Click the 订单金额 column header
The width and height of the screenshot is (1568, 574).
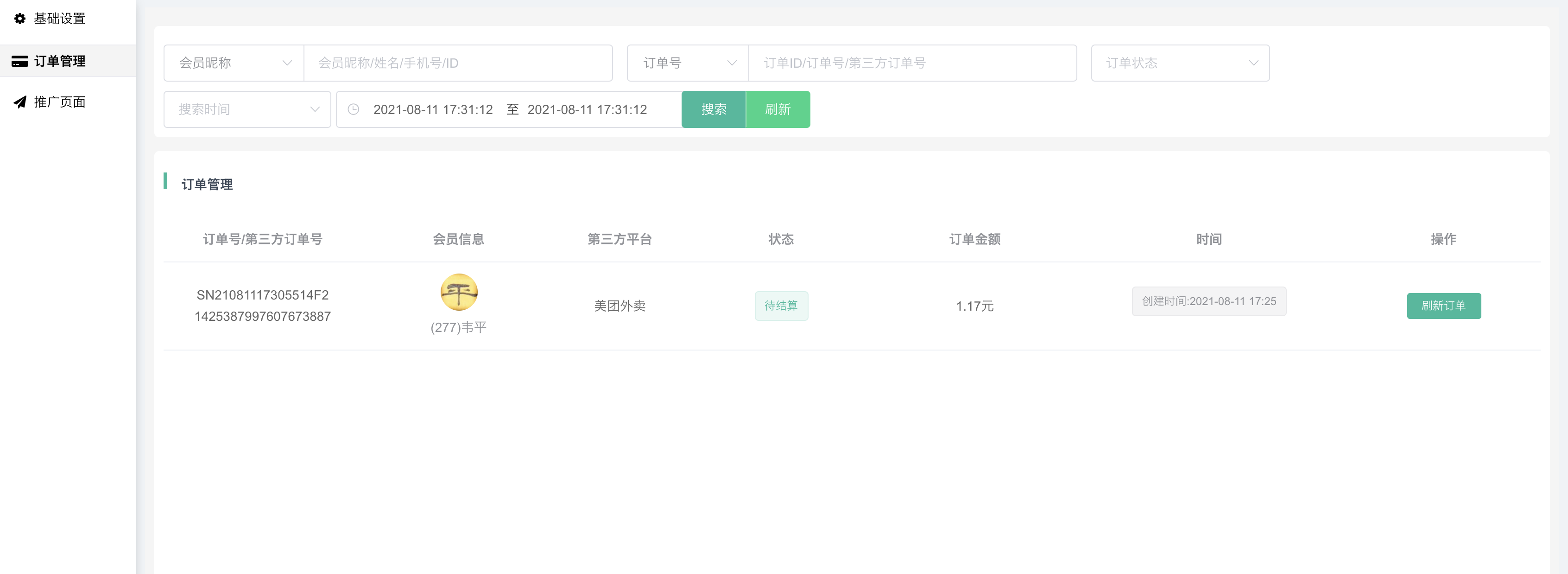coord(974,239)
